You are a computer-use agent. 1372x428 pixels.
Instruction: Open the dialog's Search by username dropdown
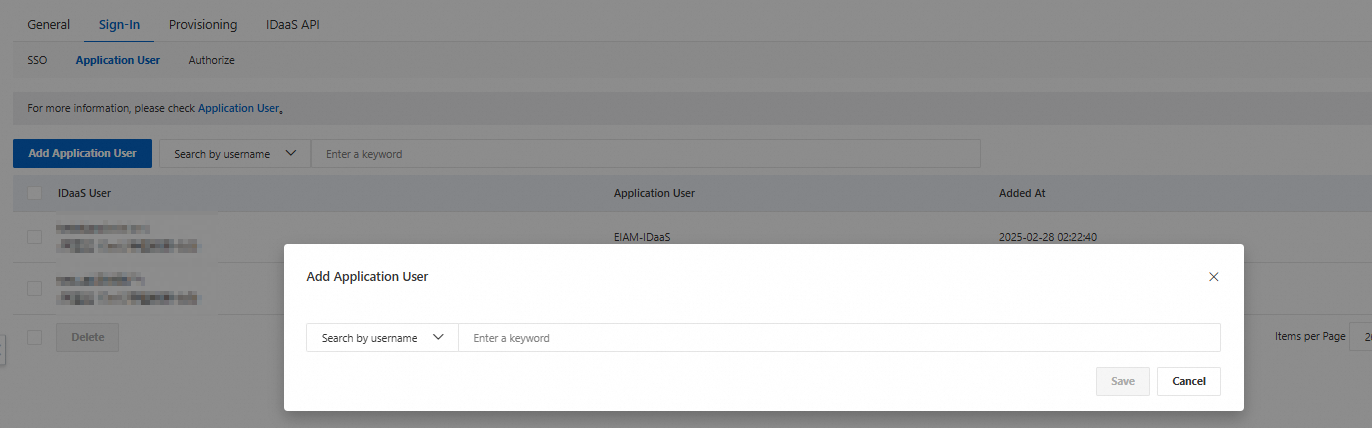tap(382, 338)
